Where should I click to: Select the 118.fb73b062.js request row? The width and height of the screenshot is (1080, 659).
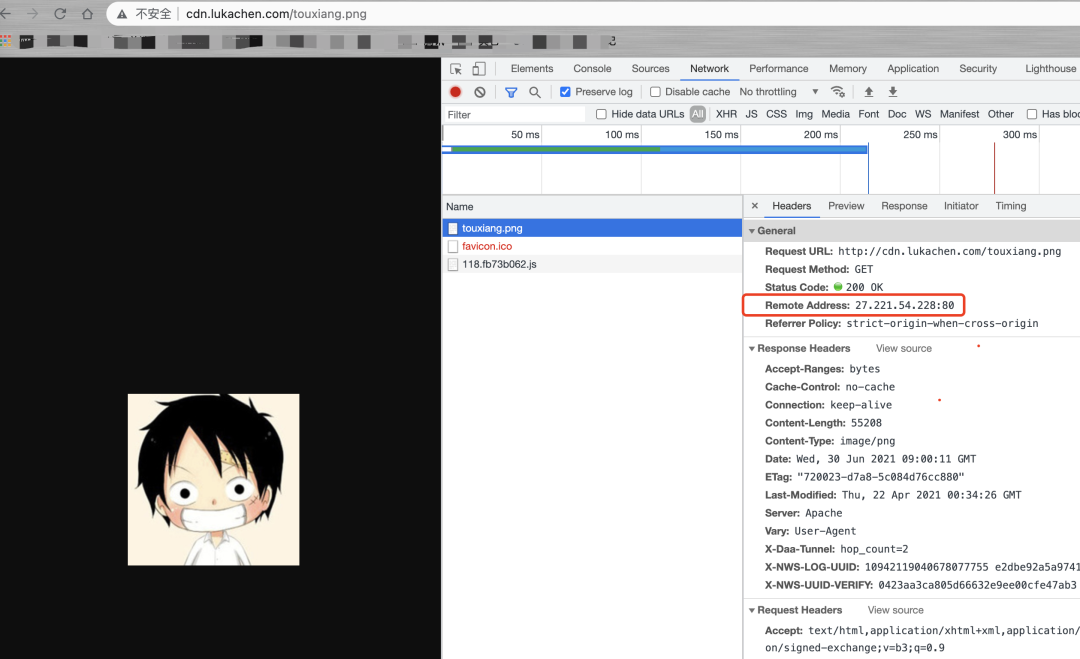[x=592, y=264]
